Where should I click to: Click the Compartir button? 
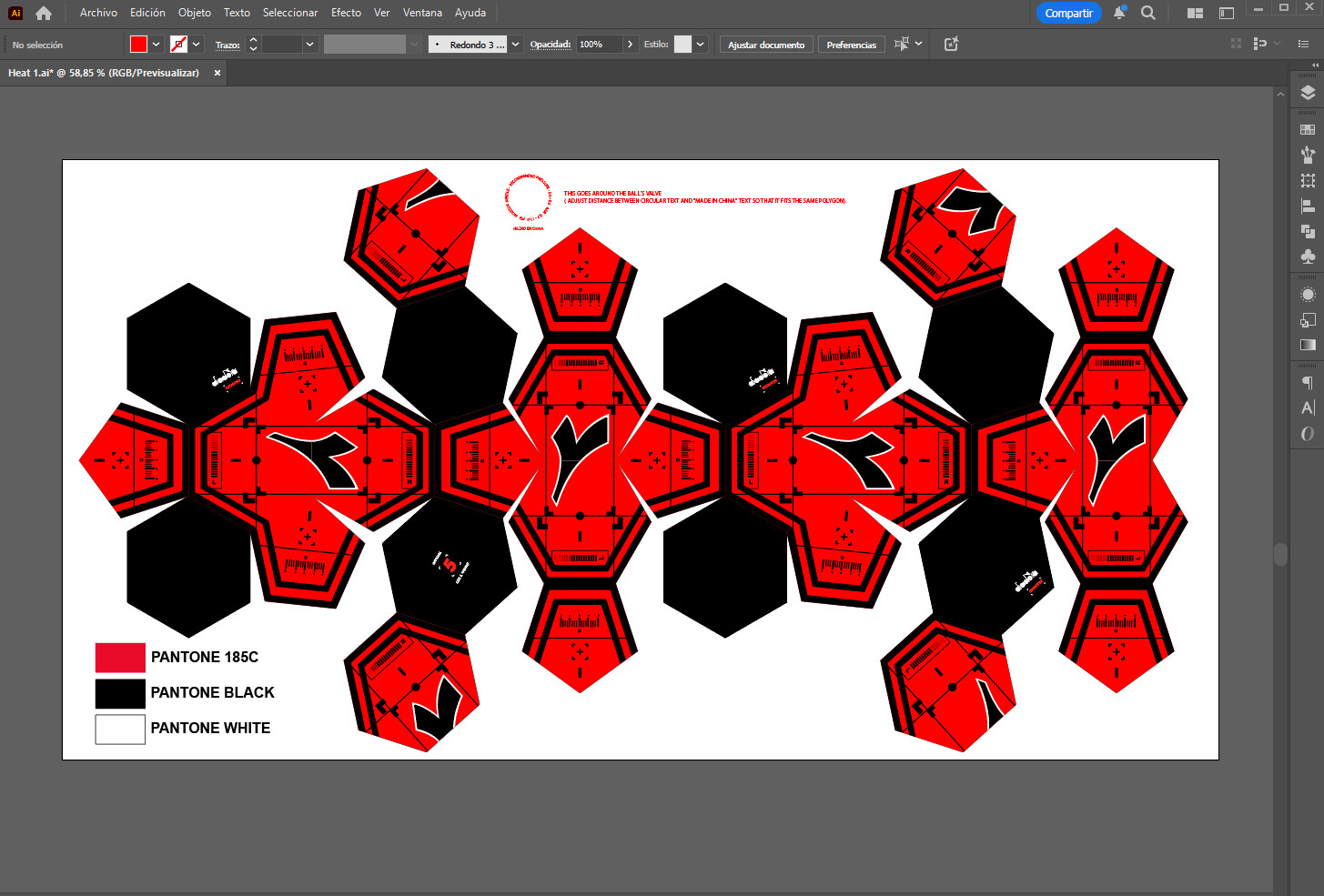coord(1068,13)
